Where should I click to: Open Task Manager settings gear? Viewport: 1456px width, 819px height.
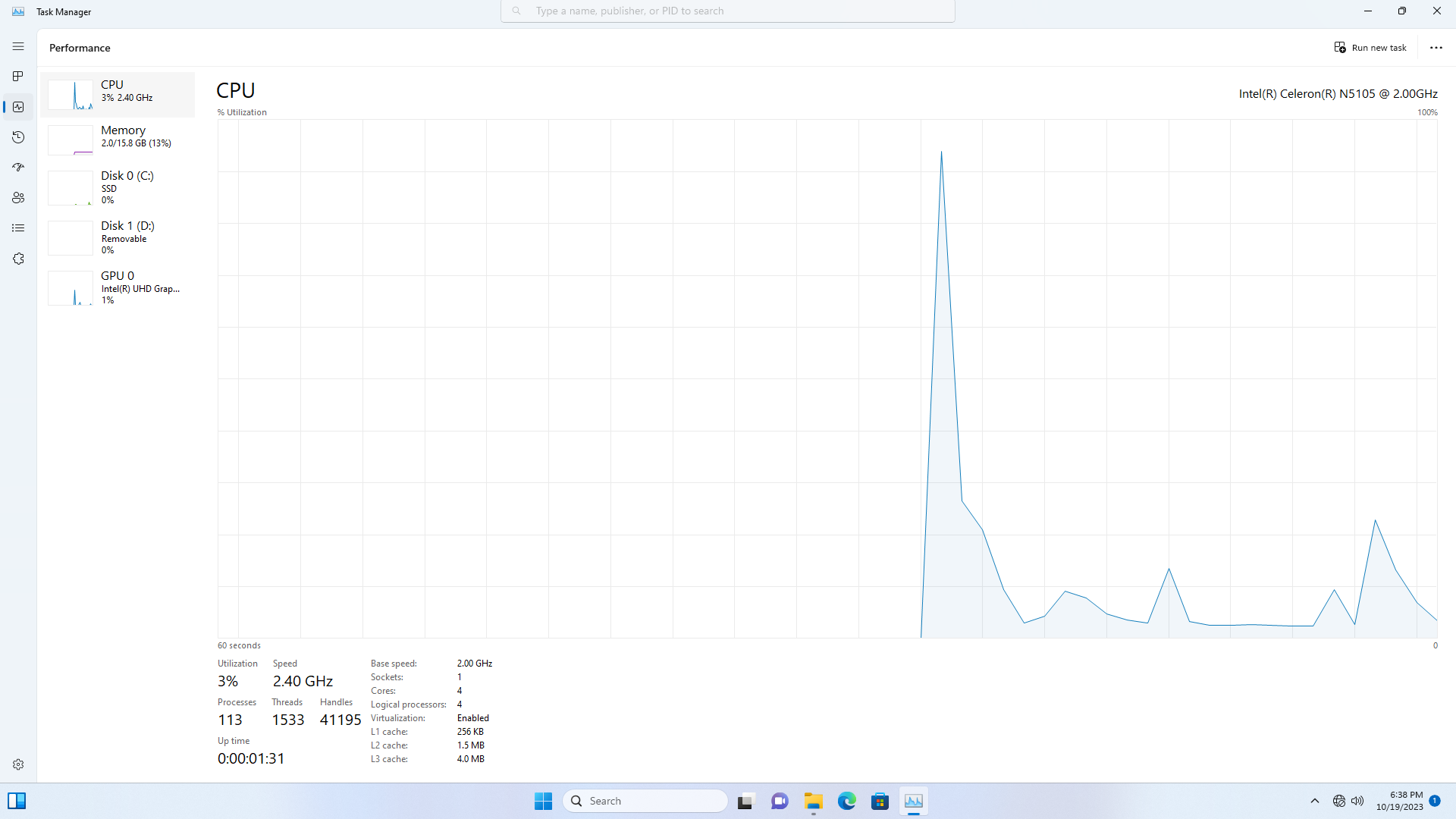(18, 764)
